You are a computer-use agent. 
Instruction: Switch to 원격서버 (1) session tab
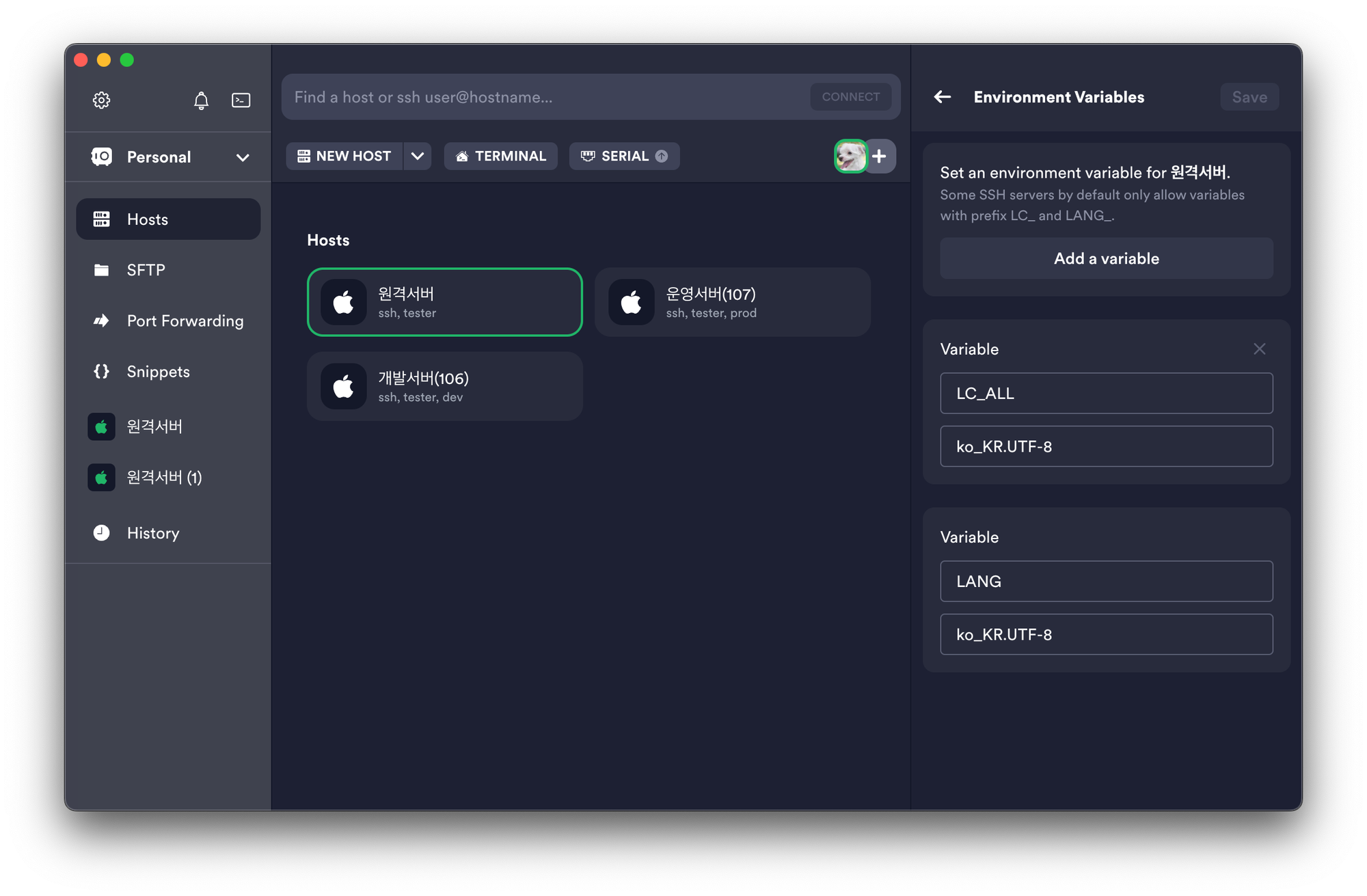(x=164, y=477)
